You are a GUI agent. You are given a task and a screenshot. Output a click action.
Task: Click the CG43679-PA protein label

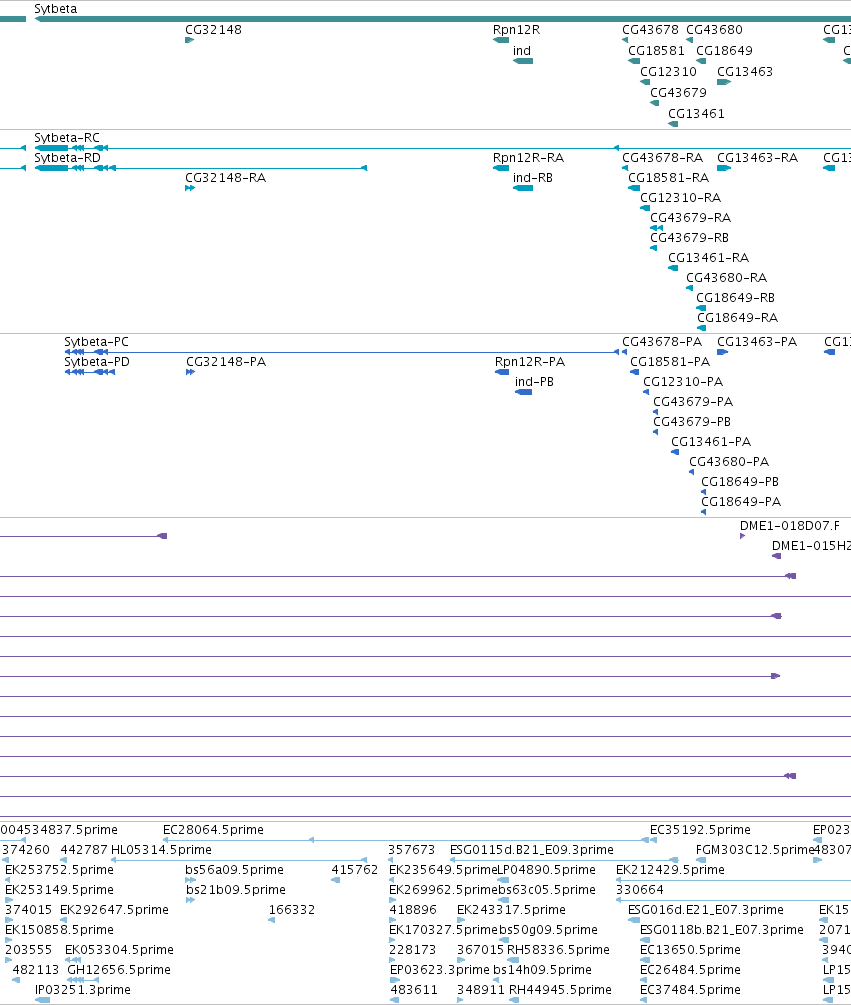pos(693,401)
